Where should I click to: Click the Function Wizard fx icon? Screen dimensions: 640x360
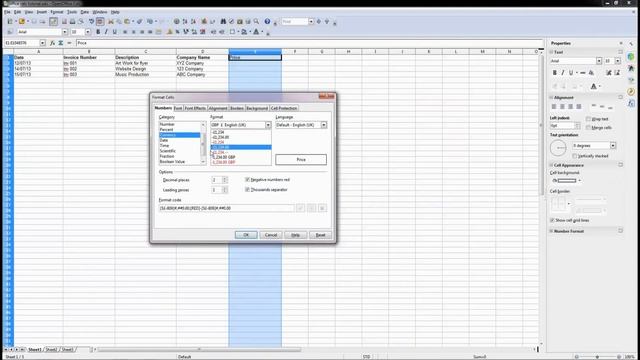(52, 43)
